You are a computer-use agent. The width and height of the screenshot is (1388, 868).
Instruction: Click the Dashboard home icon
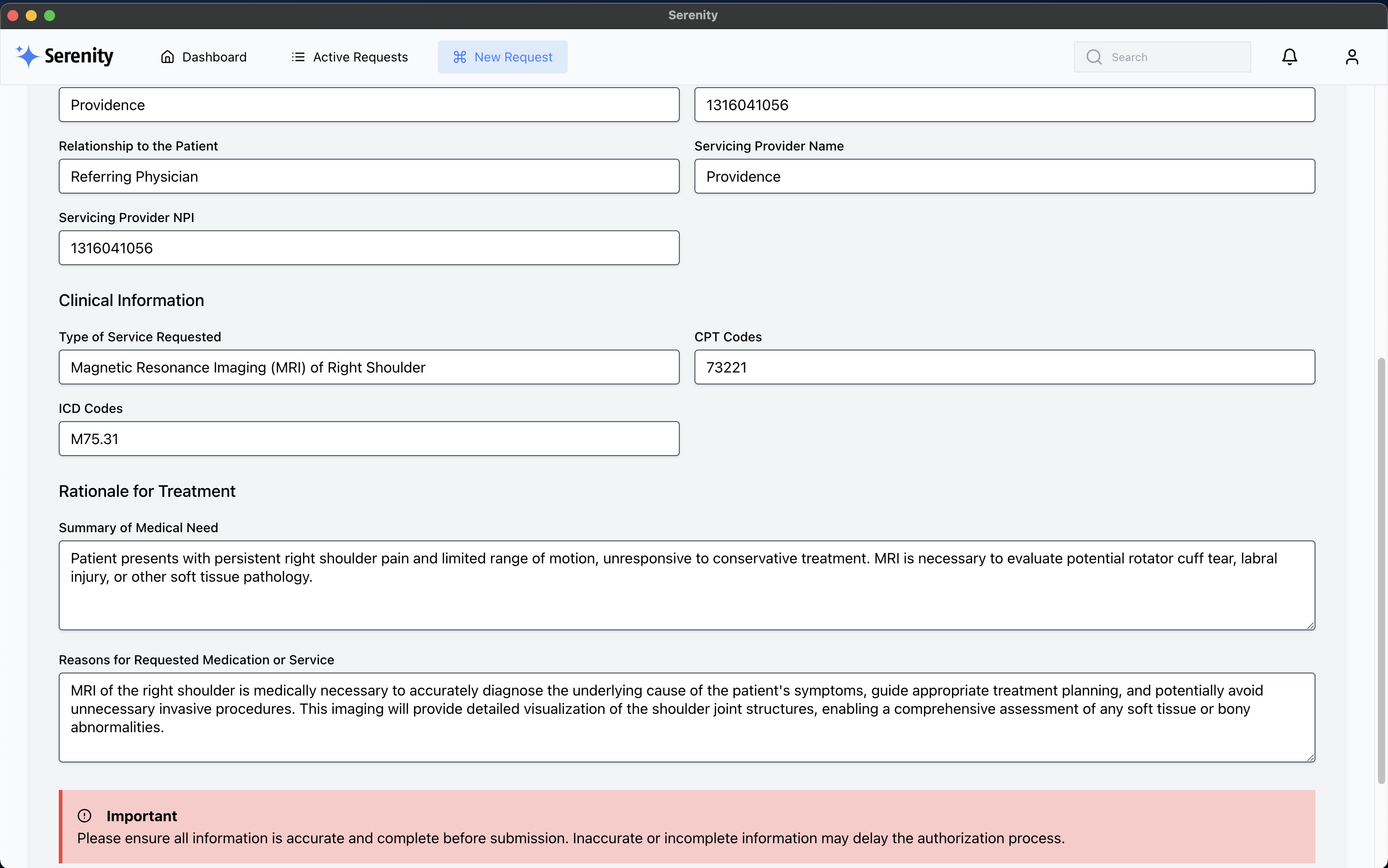(x=167, y=57)
